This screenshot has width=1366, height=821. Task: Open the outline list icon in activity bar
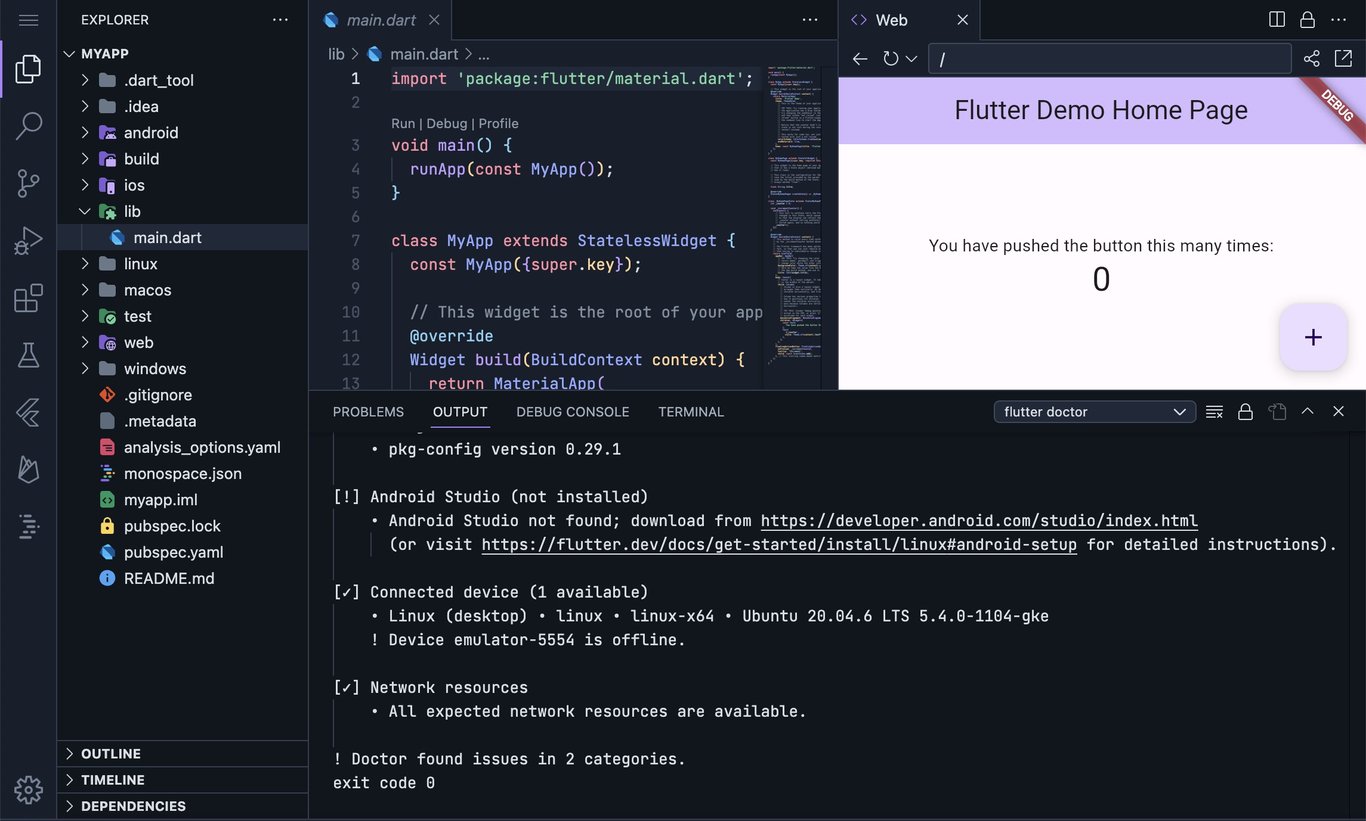pos(28,526)
